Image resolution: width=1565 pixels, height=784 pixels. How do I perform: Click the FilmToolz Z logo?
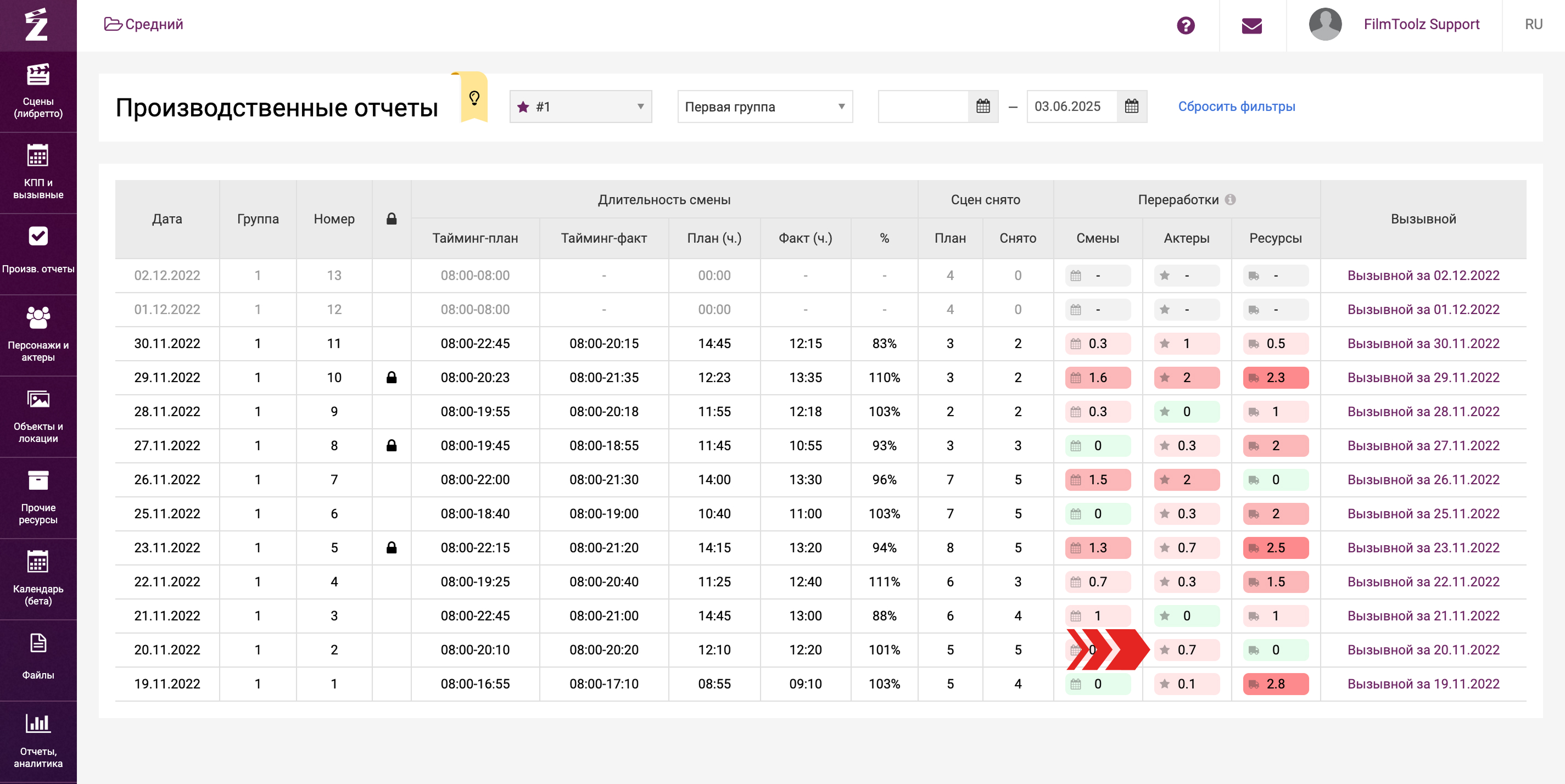pos(36,24)
